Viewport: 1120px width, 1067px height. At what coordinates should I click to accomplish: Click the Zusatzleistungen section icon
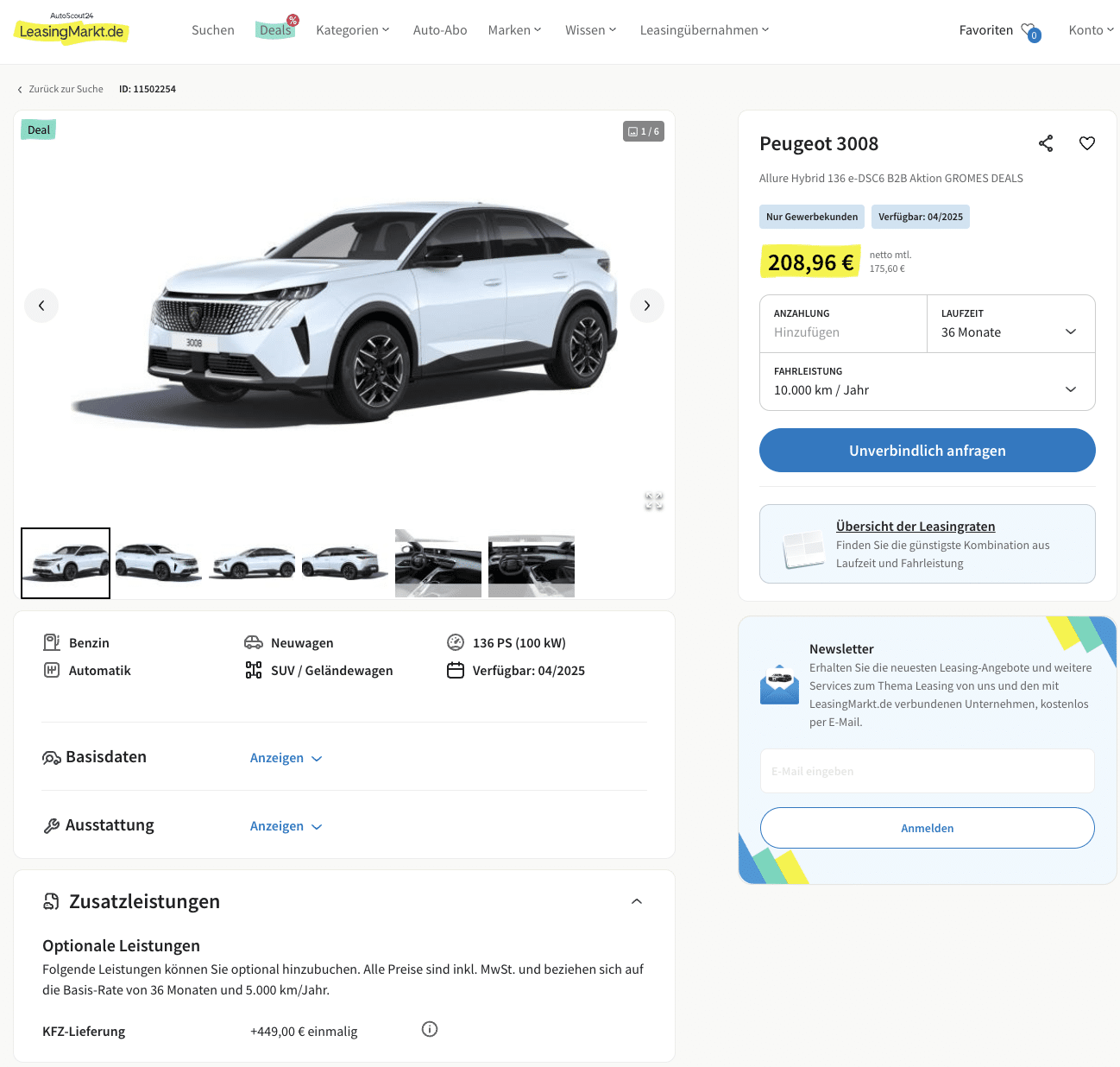tap(52, 901)
